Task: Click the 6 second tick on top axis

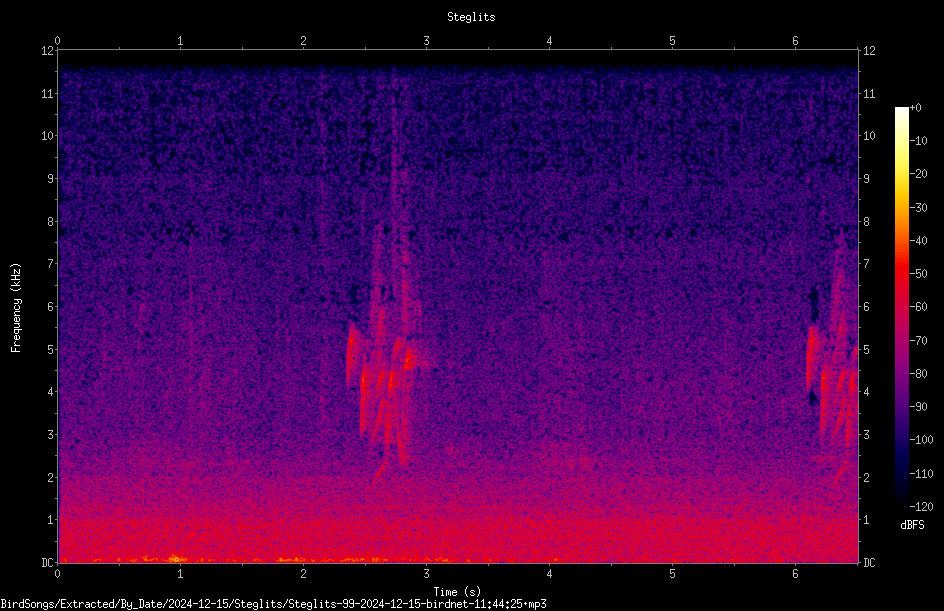Action: tap(795, 41)
